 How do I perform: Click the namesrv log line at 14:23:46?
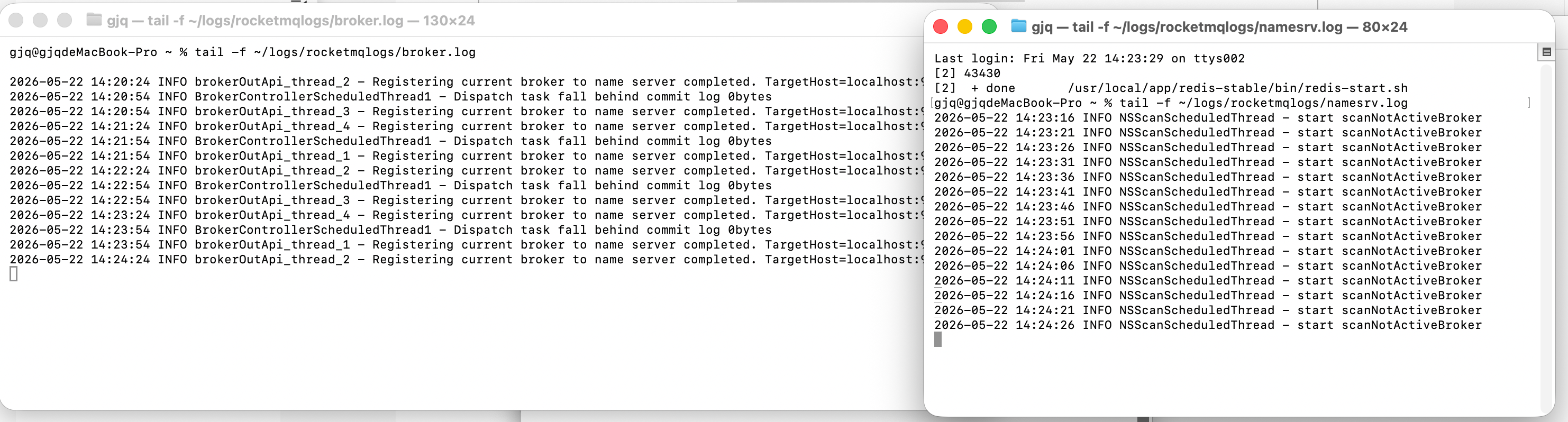click(1208, 206)
